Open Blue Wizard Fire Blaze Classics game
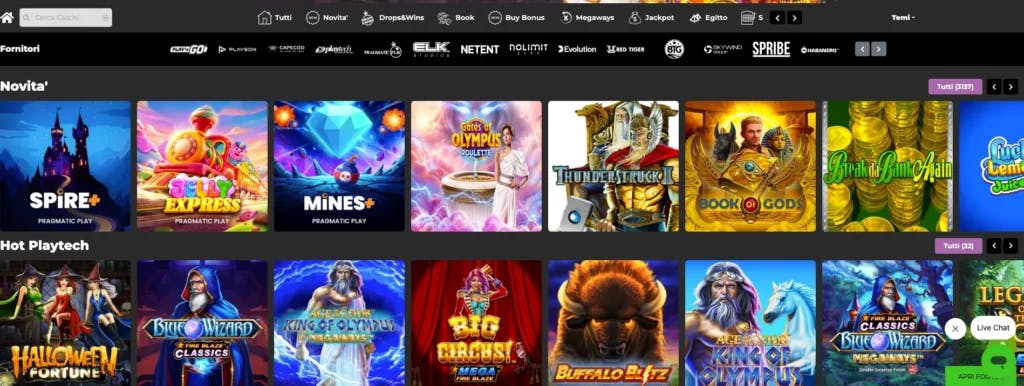 pyautogui.click(x=202, y=323)
